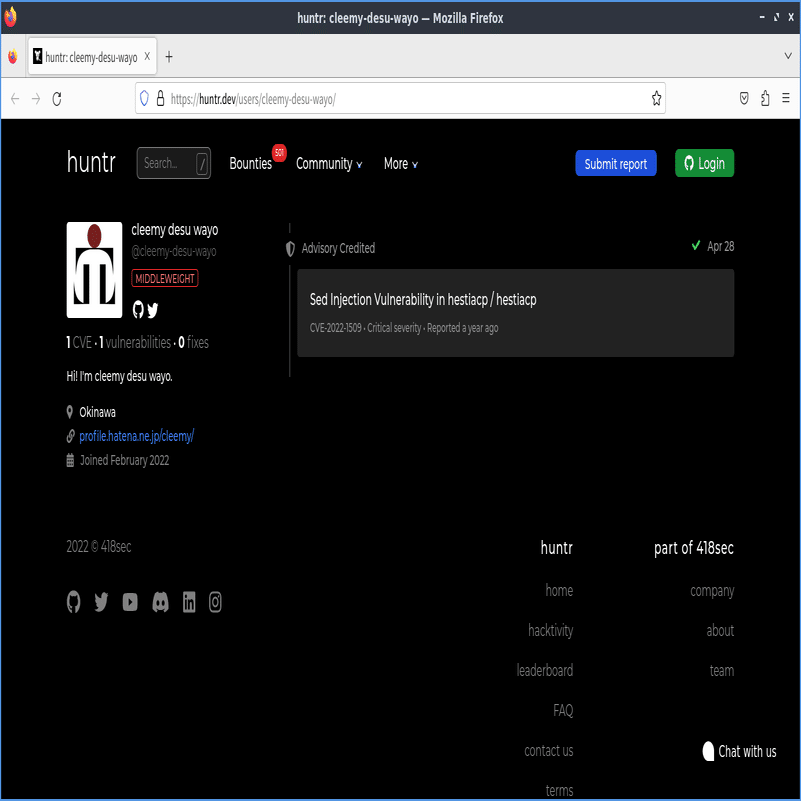Viewport: 801px width, 801px height.
Task: Go forward in browser history
Action: [36, 99]
